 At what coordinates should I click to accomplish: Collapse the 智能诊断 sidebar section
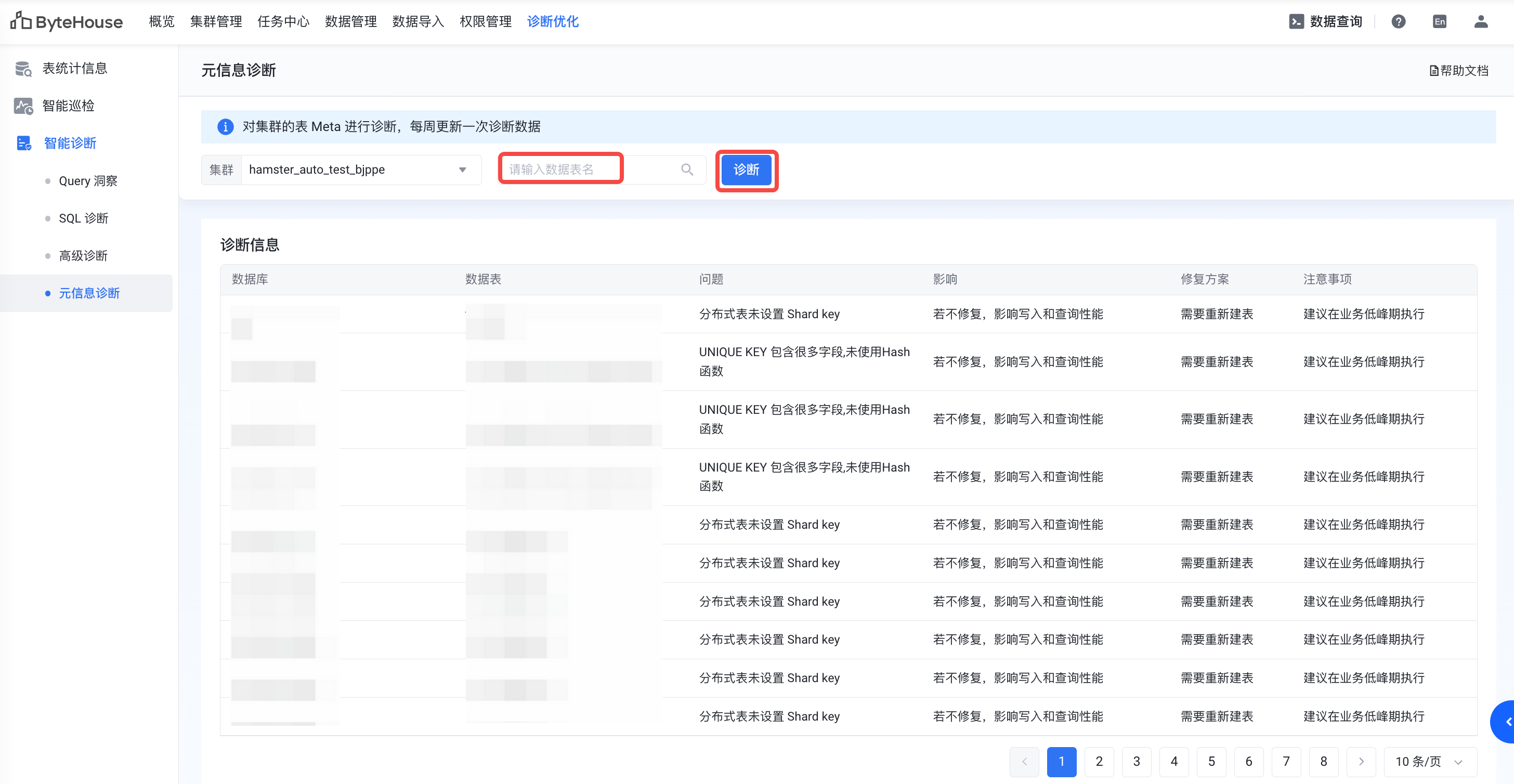(70, 143)
